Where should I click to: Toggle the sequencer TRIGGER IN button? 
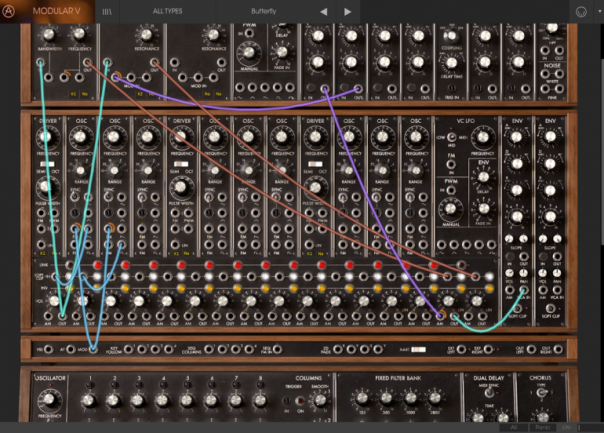287,401
